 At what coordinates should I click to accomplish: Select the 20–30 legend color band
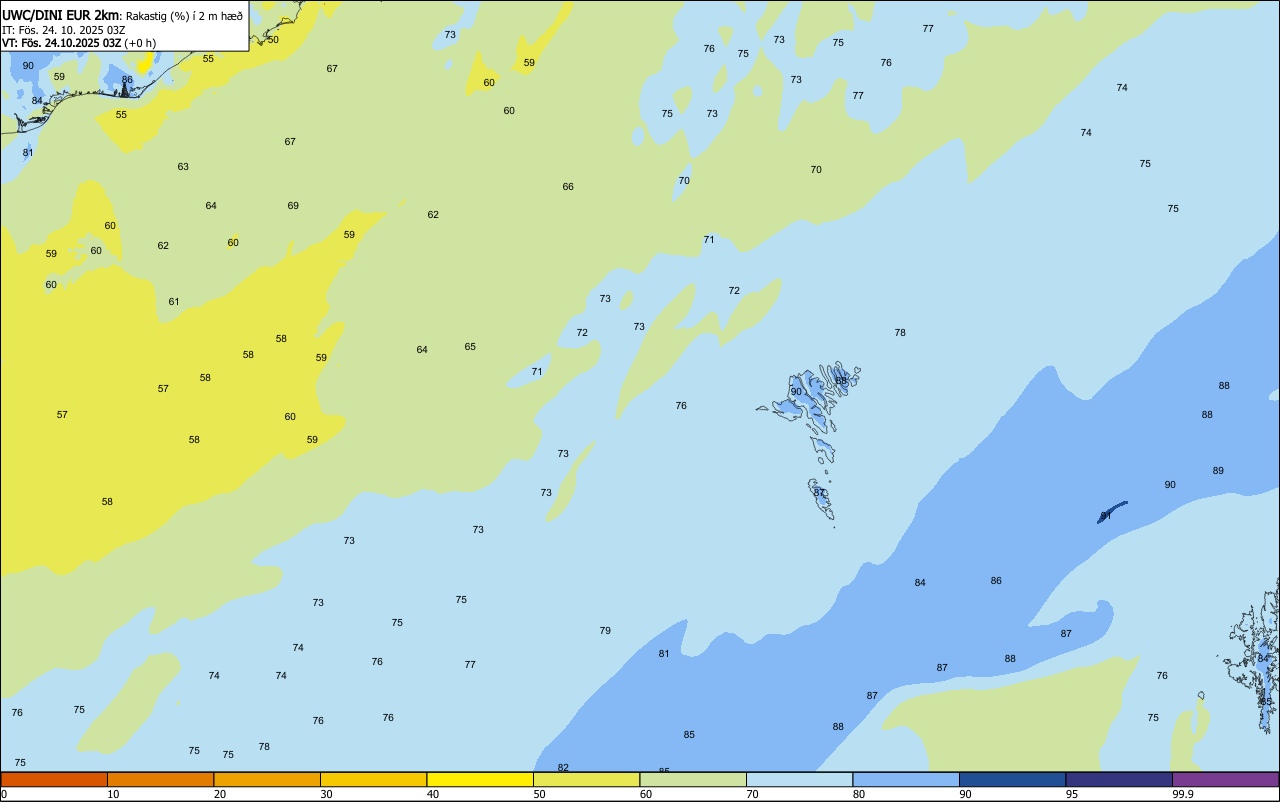click(267, 779)
